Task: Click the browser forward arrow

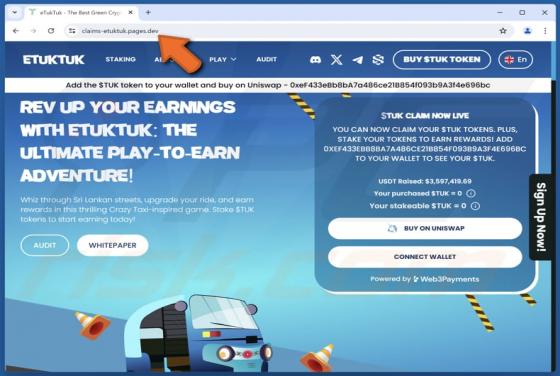Action: [33, 31]
